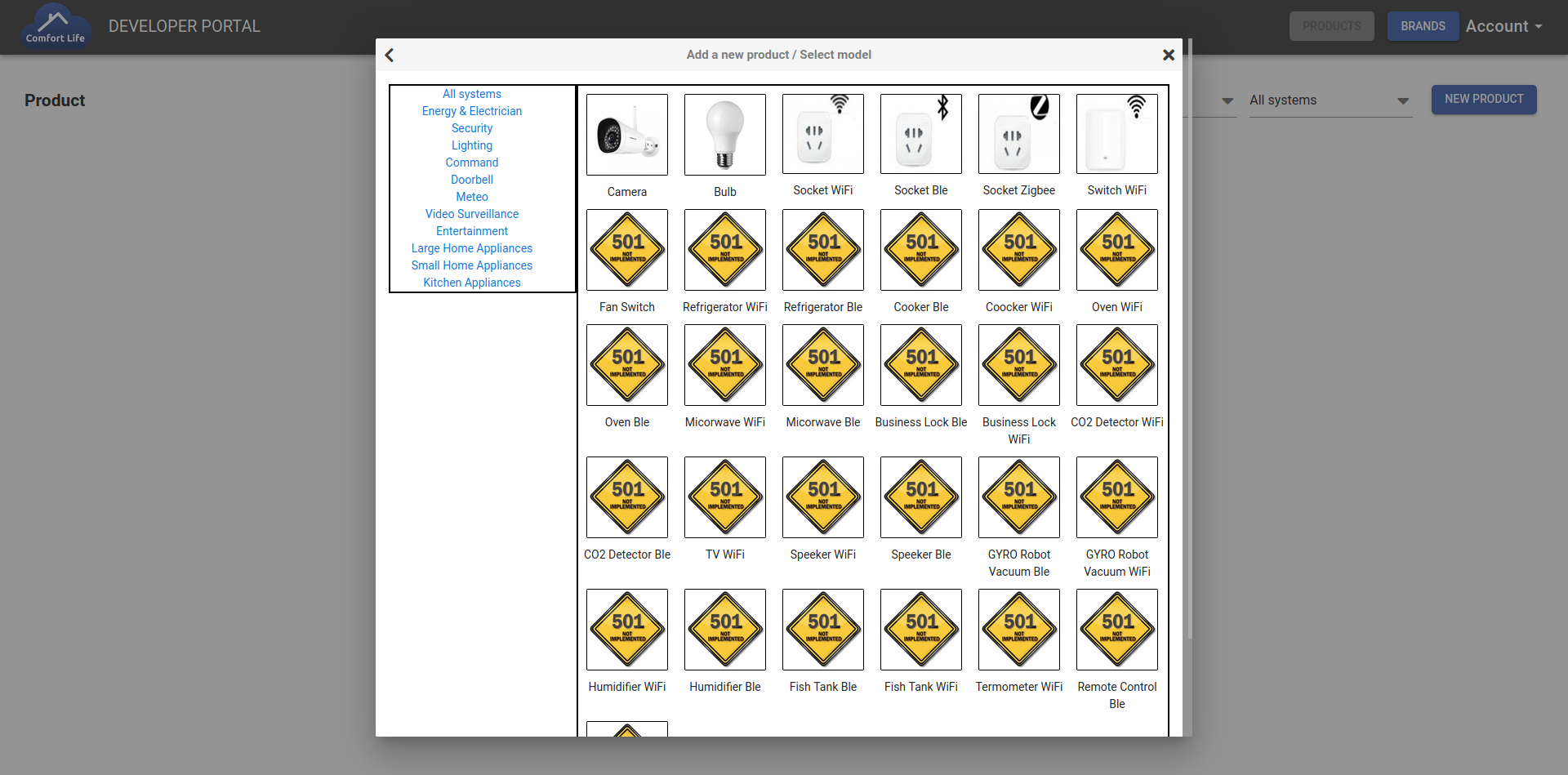Go back using the modal's back arrow
Screen dimensions: 1568x775
(390, 55)
